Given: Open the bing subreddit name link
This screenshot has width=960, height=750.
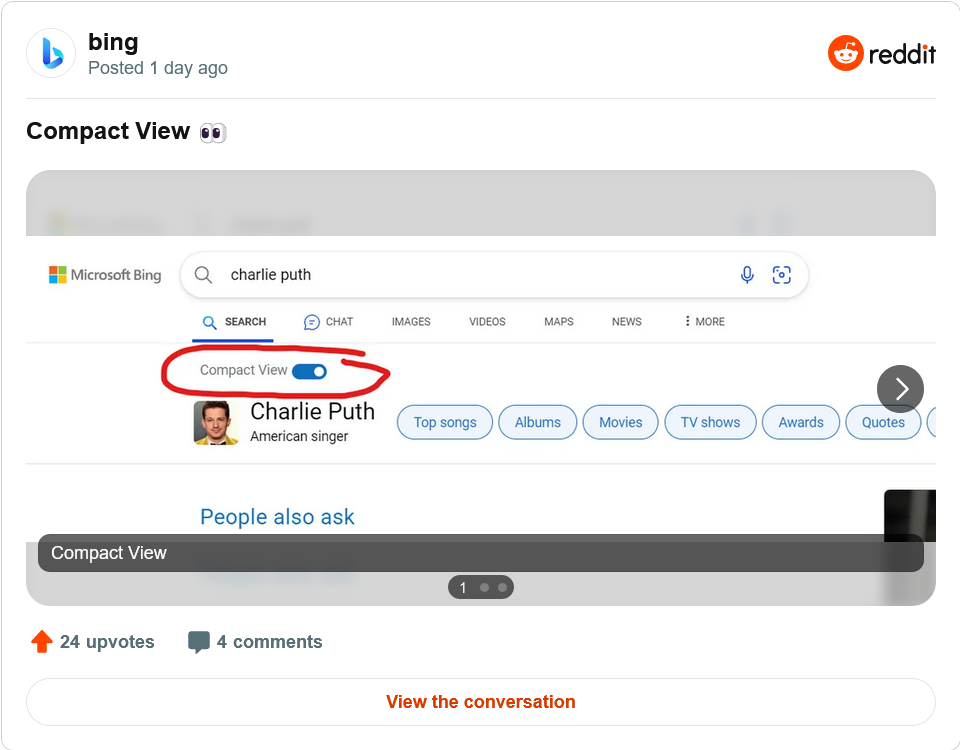Looking at the screenshot, I should 113,42.
